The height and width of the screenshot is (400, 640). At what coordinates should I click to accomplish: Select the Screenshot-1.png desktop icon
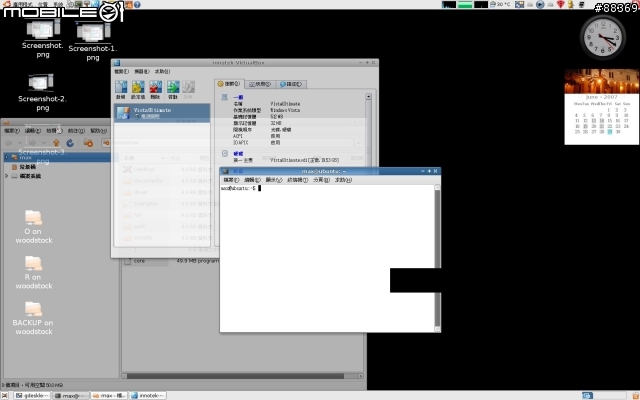[x=93, y=42]
